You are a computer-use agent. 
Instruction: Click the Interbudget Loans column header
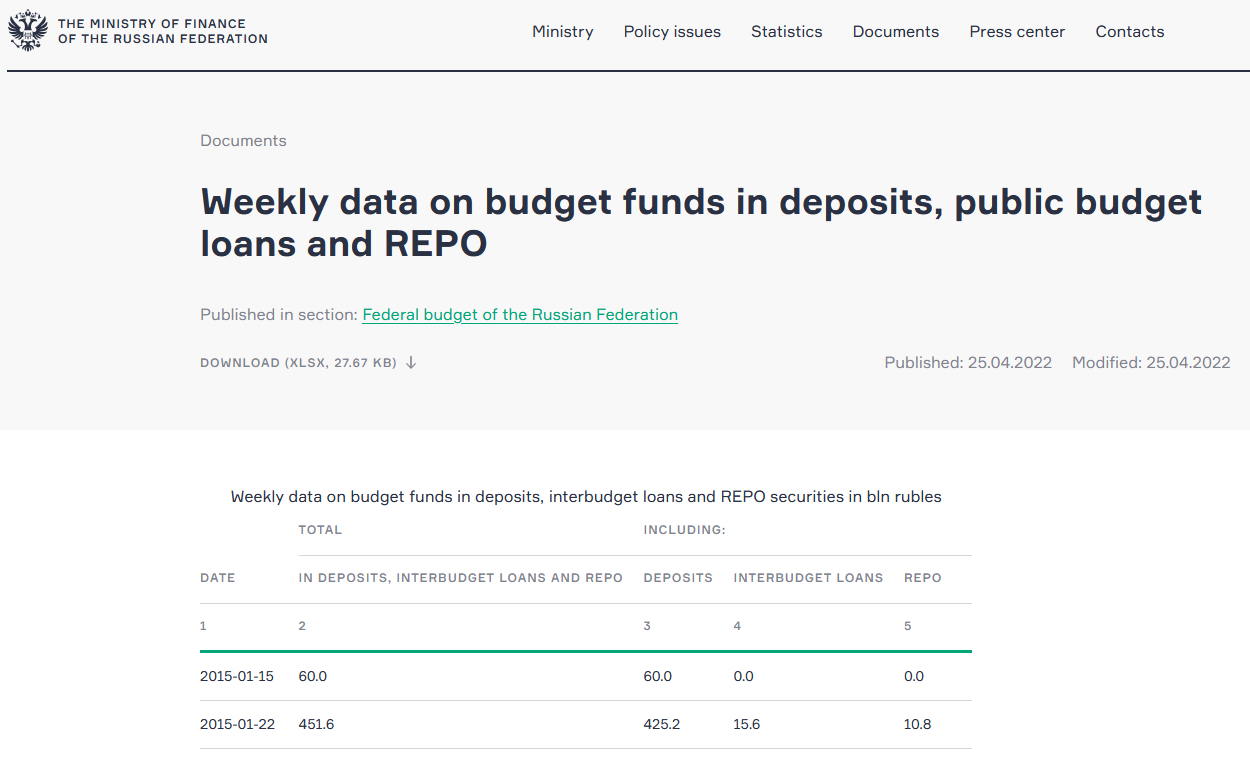click(x=808, y=578)
